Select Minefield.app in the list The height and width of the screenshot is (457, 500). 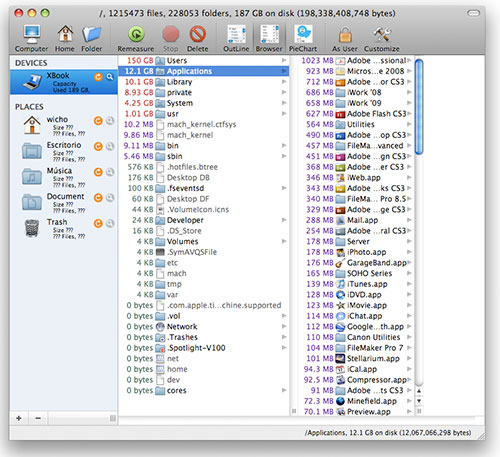coord(356,401)
